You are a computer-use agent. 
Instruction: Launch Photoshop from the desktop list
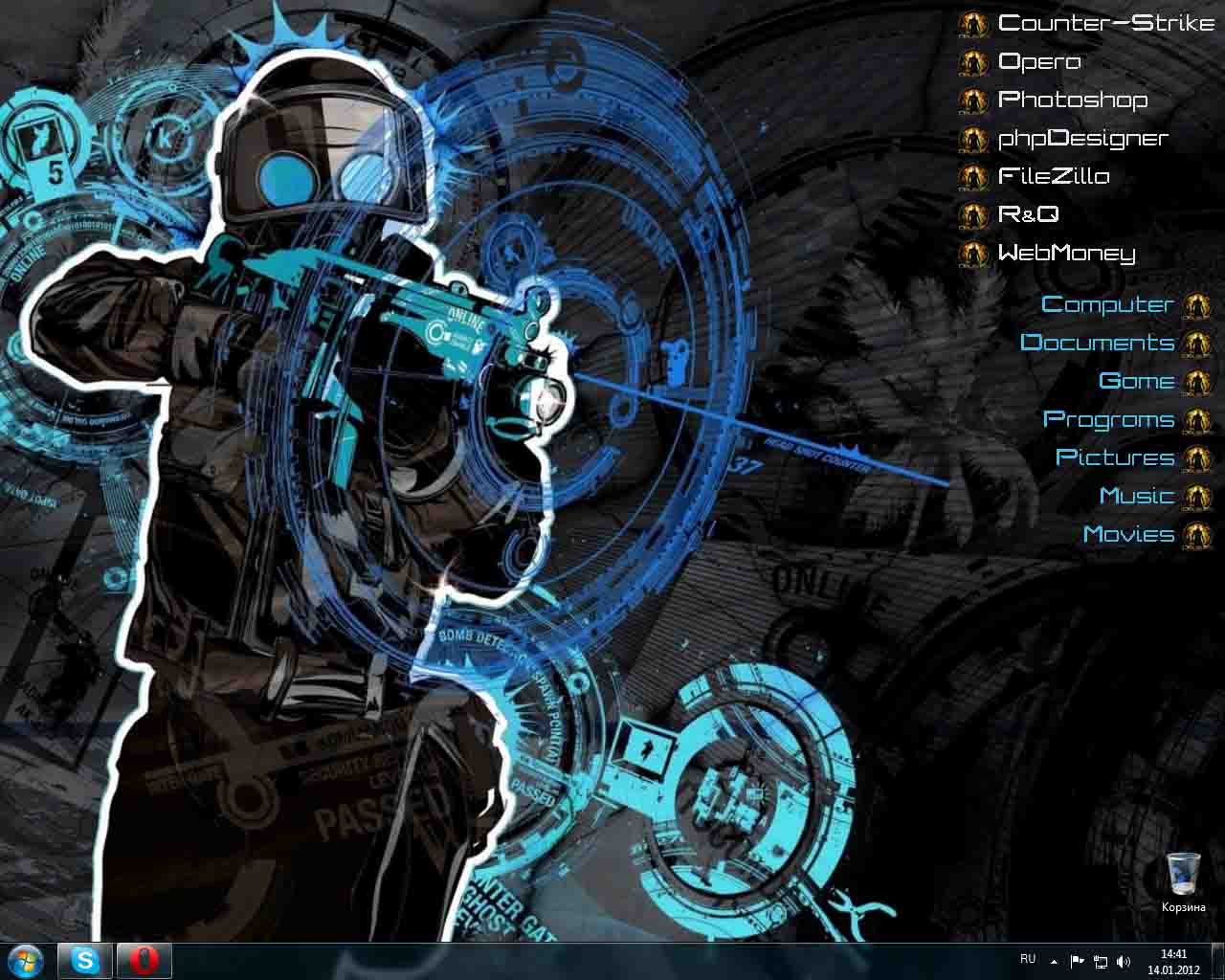1072,100
